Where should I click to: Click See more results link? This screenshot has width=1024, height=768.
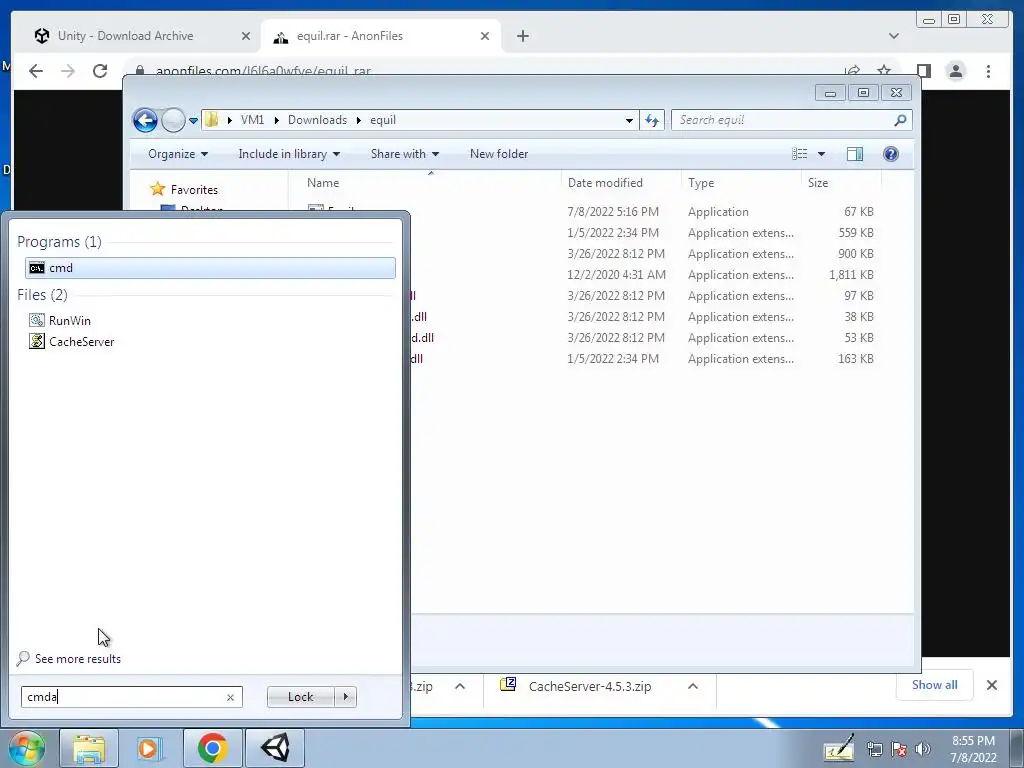[78, 659]
